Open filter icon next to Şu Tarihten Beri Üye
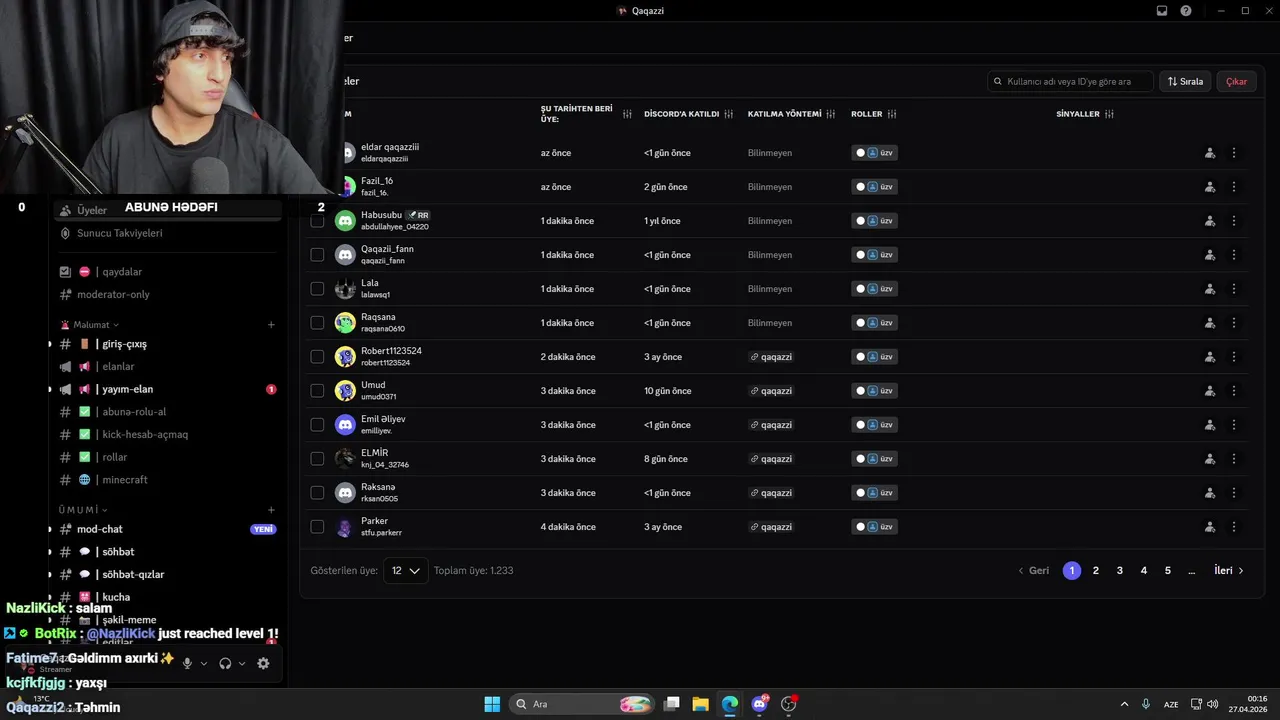 (627, 114)
